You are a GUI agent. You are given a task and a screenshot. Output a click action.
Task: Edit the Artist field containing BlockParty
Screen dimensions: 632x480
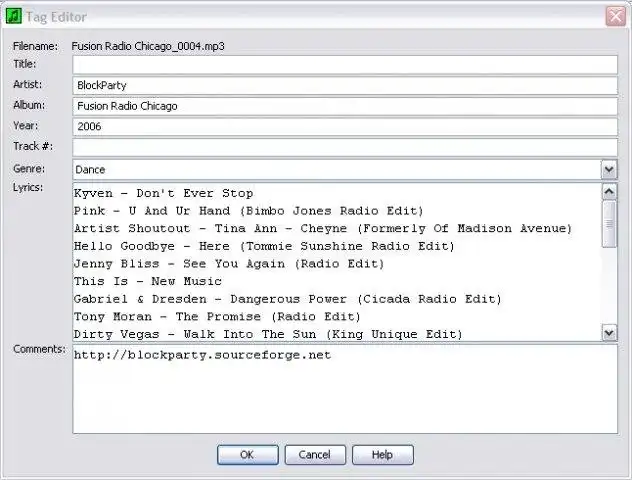pos(345,85)
